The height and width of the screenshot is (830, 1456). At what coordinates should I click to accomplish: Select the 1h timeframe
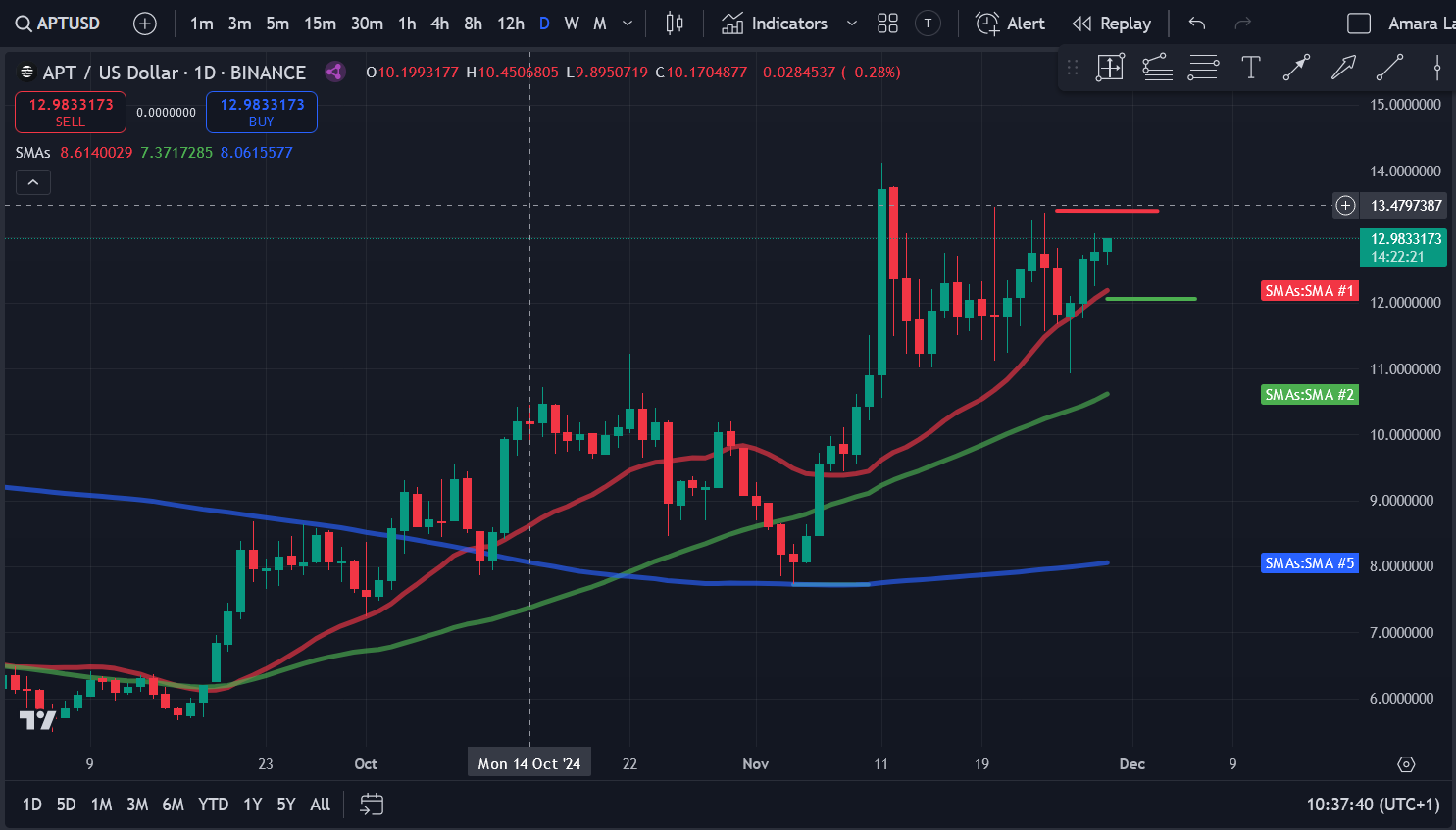[x=407, y=24]
